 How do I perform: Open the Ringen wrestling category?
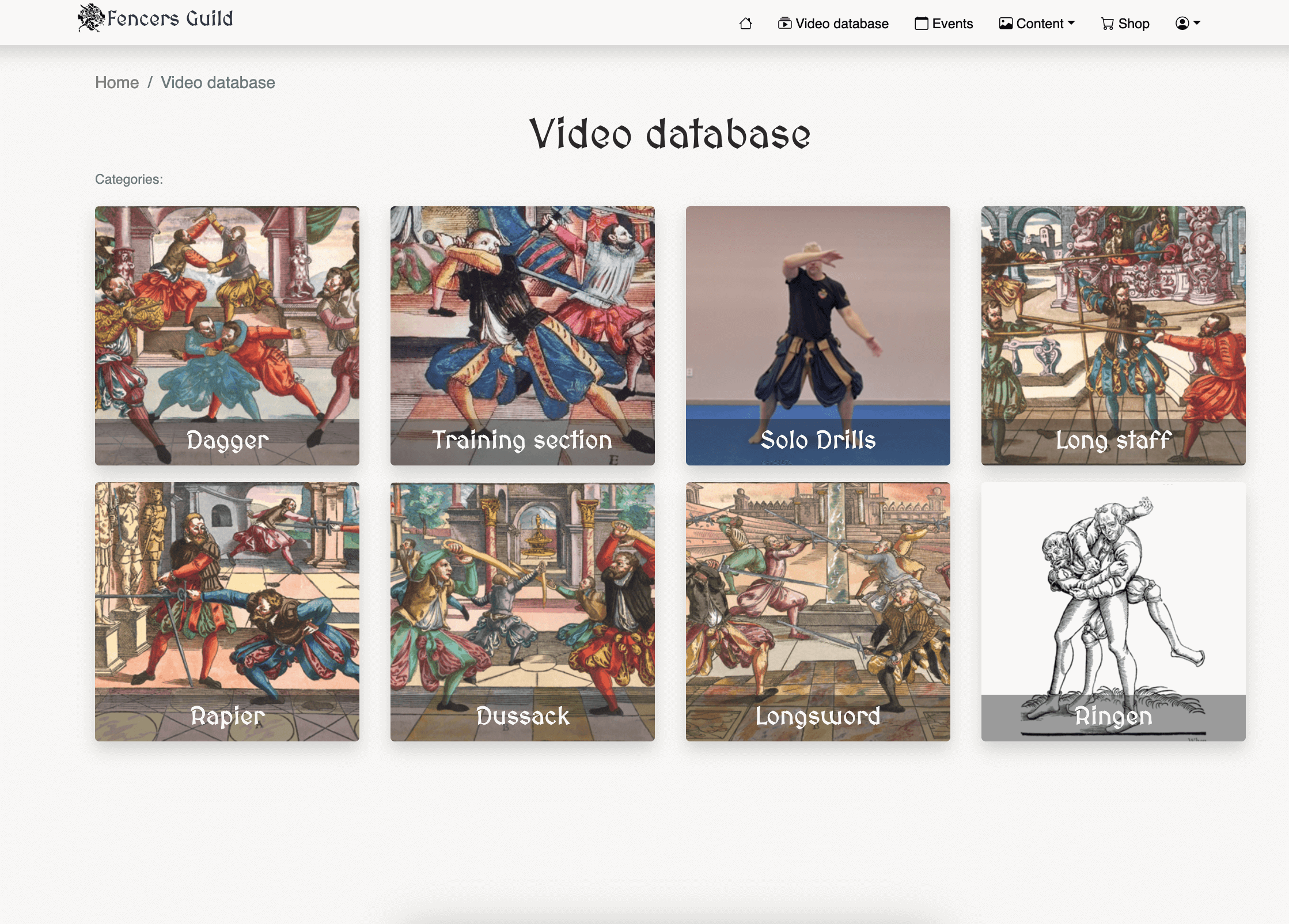tap(1113, 611)
